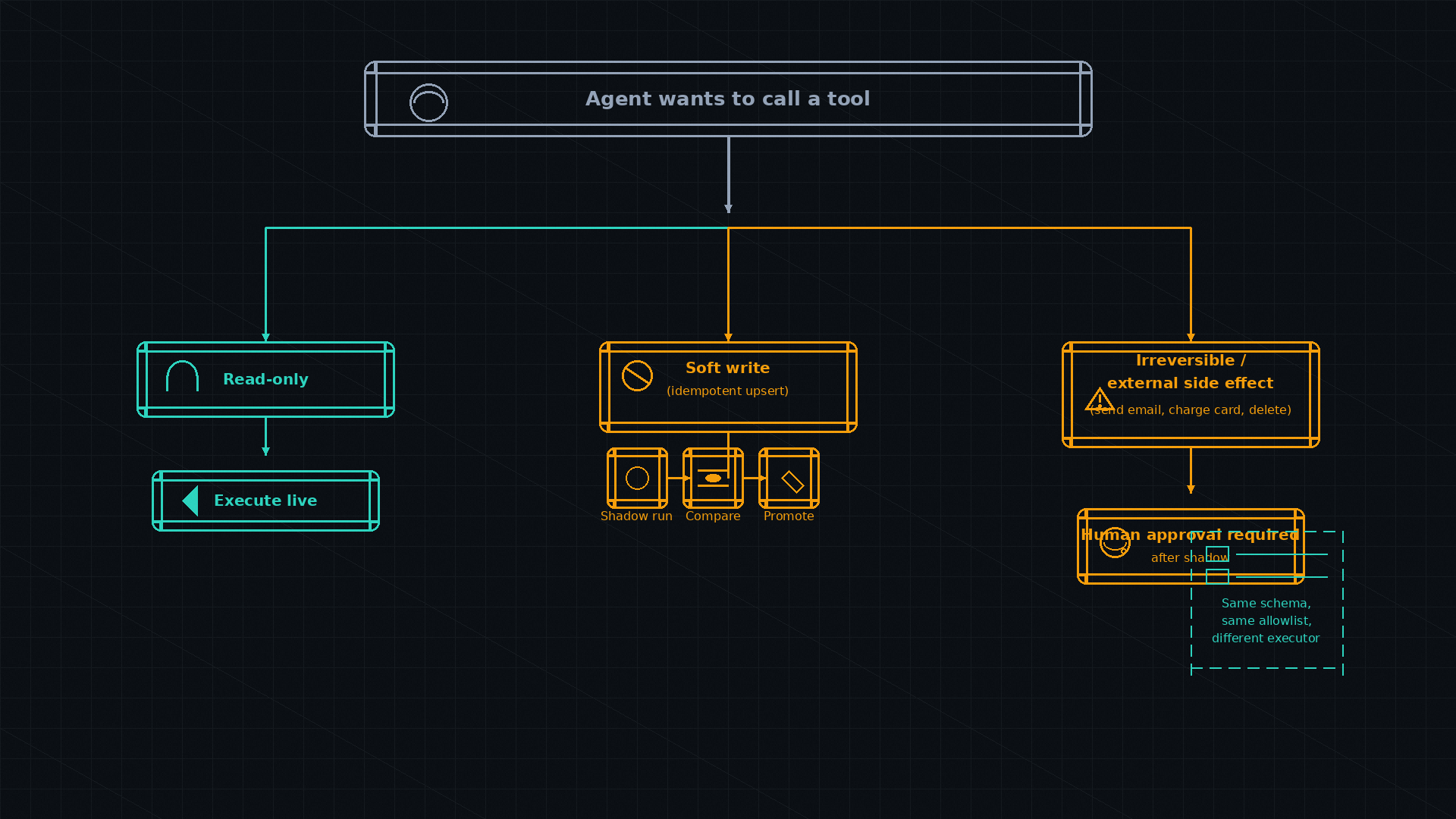Click the left triangle icon in Execute live

(x=190, y=500)
